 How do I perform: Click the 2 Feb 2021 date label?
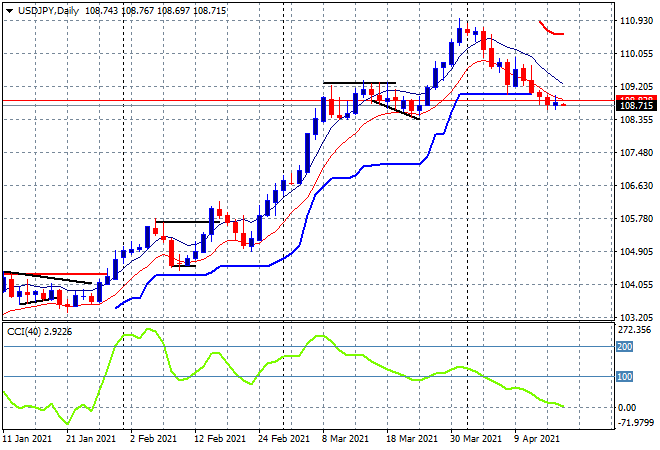tap(153, 439)
